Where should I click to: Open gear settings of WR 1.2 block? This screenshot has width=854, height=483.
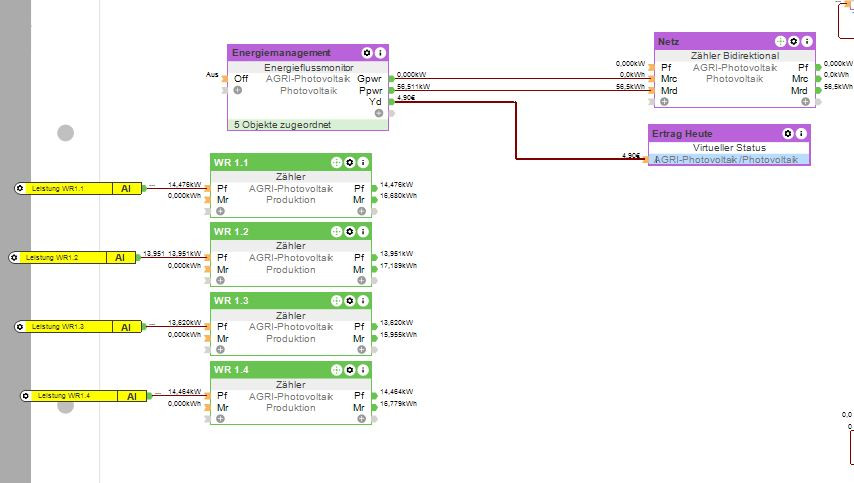[350, 231]
